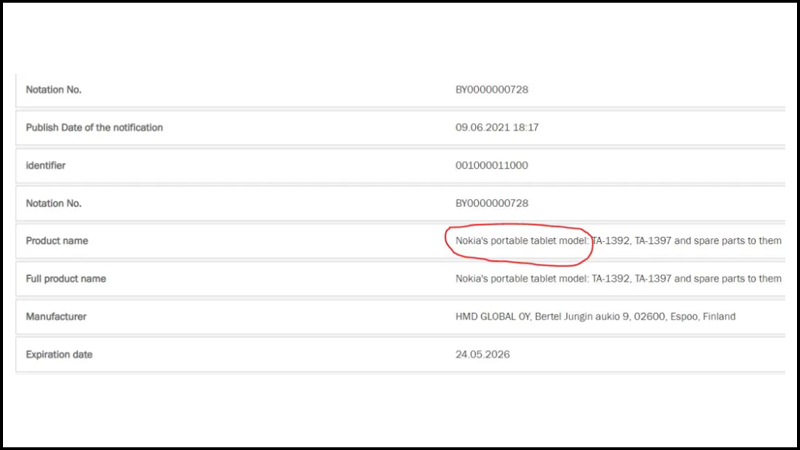Click the 'Manufacturer' label
The width and height of the screenshot is (800, 450).
pos(56,316)
